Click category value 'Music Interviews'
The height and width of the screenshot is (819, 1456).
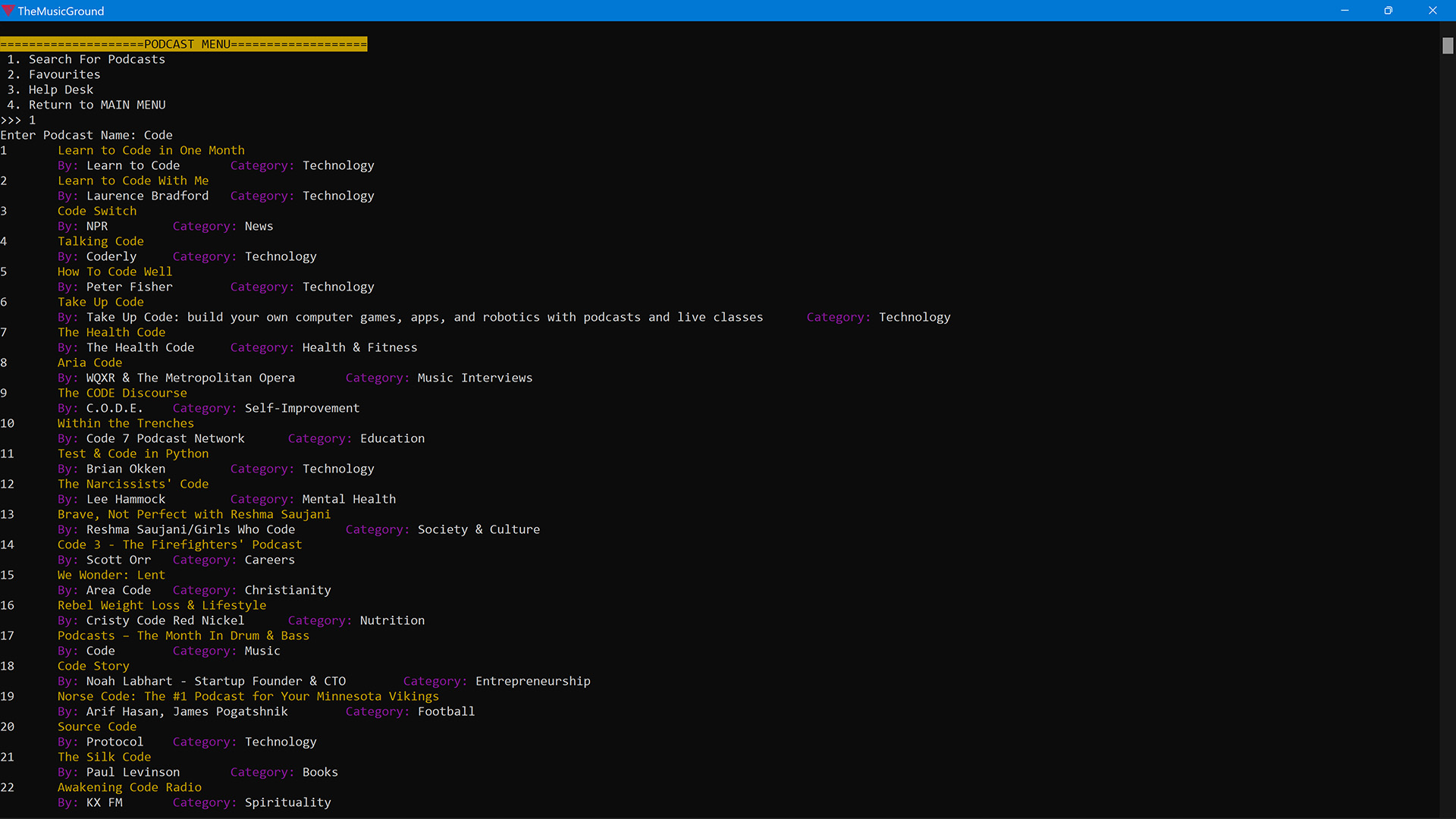475,378
